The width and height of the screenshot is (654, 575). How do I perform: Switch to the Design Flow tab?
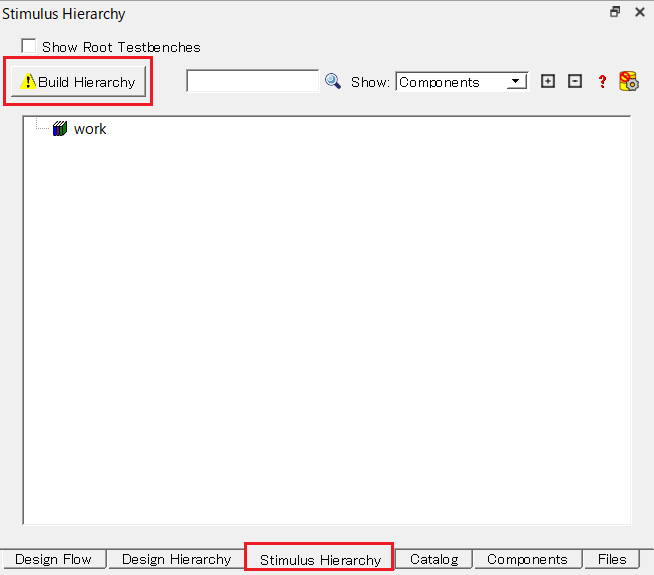coord(53,559)
